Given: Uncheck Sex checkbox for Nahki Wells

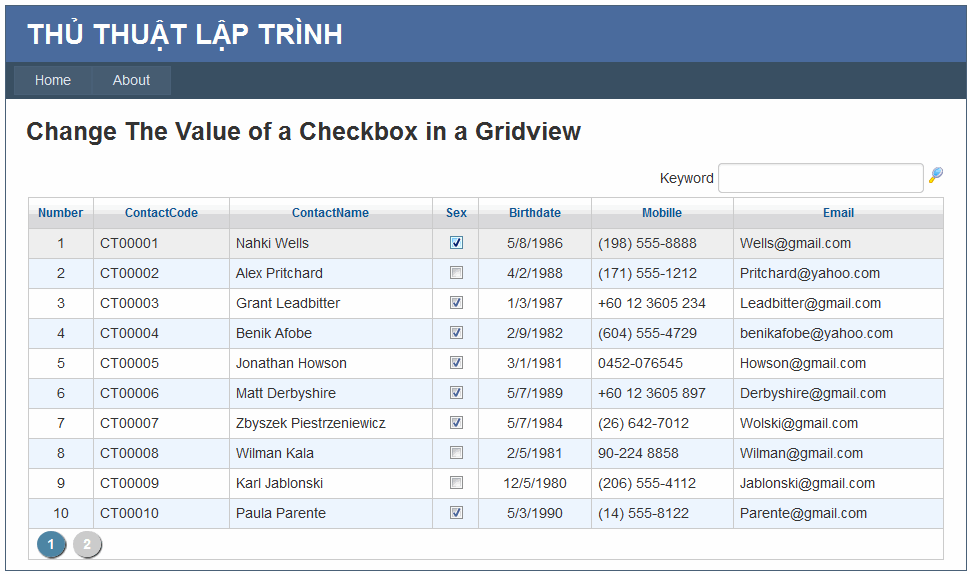Looking at the screenshot, I should click(x=457, y=243).
